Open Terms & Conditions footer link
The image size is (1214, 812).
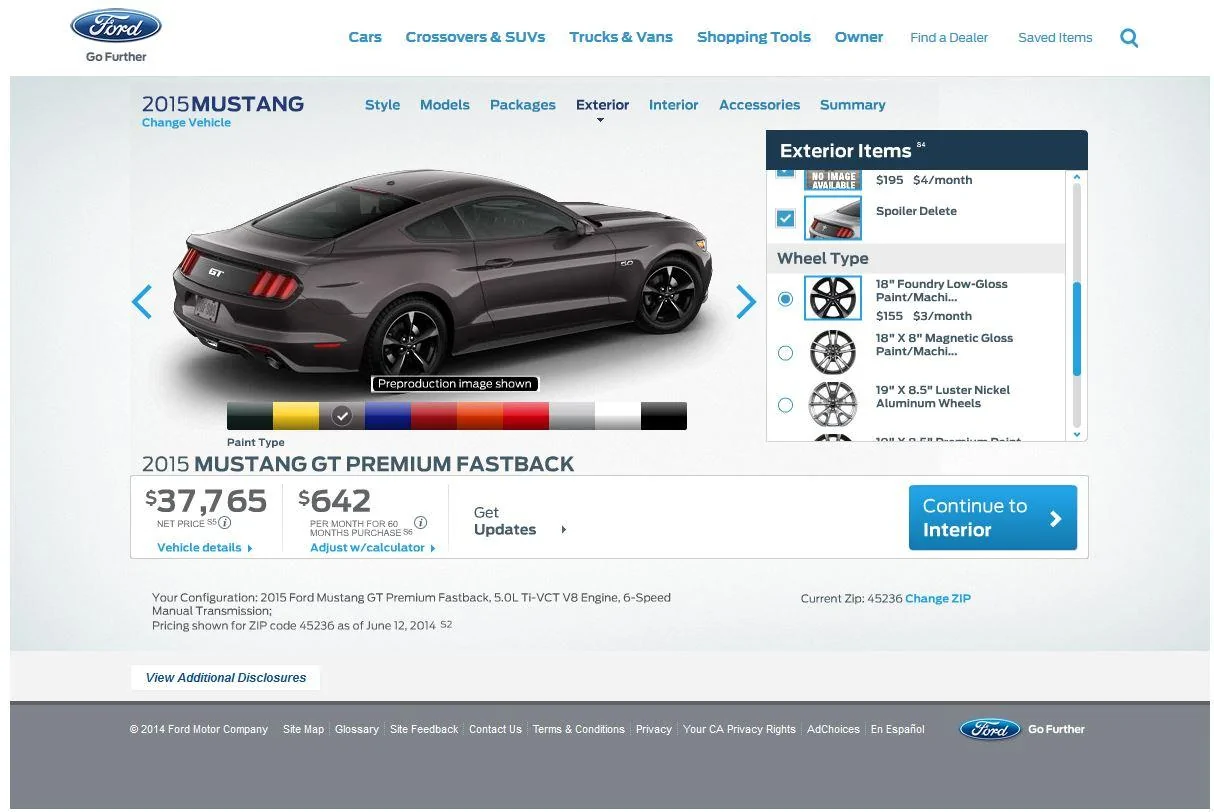click(x=579, y=730)
